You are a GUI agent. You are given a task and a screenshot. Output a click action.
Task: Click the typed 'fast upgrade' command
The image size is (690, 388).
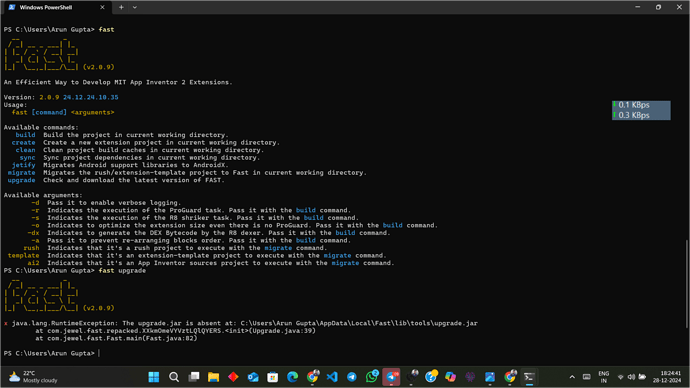click(122, 271)
